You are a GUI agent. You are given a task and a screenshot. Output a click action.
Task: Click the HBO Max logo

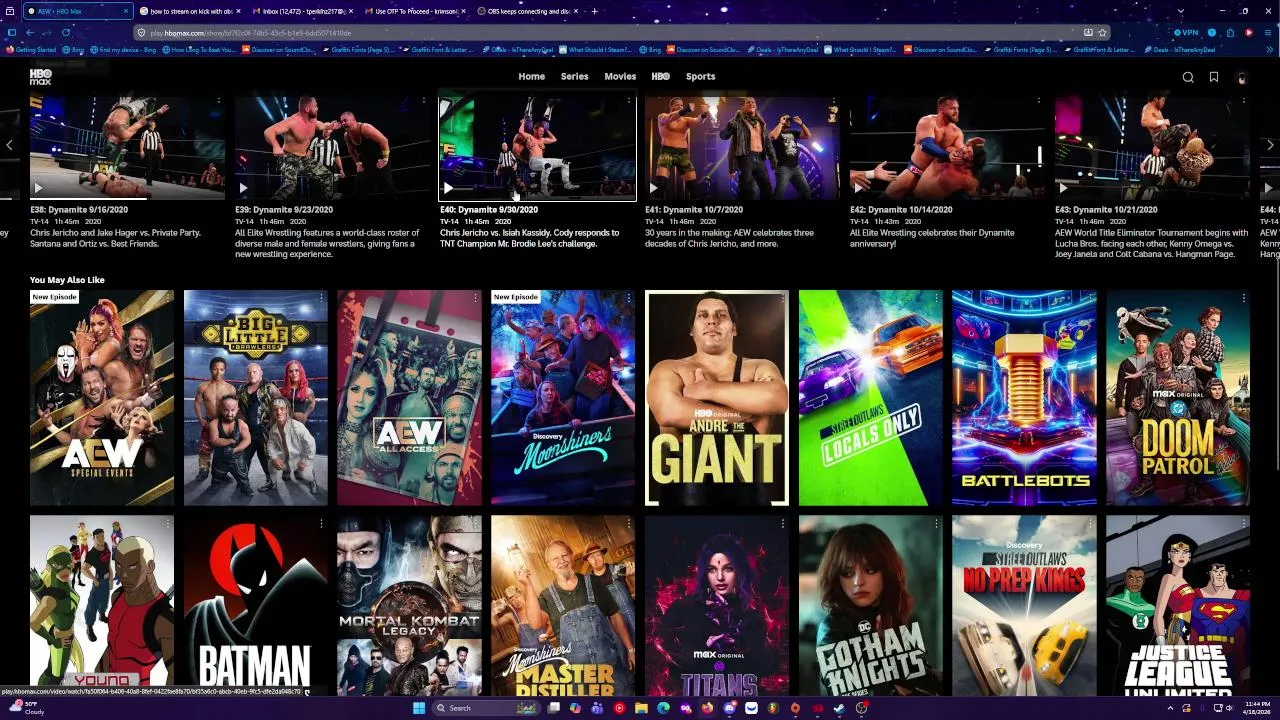coord(40,76)
